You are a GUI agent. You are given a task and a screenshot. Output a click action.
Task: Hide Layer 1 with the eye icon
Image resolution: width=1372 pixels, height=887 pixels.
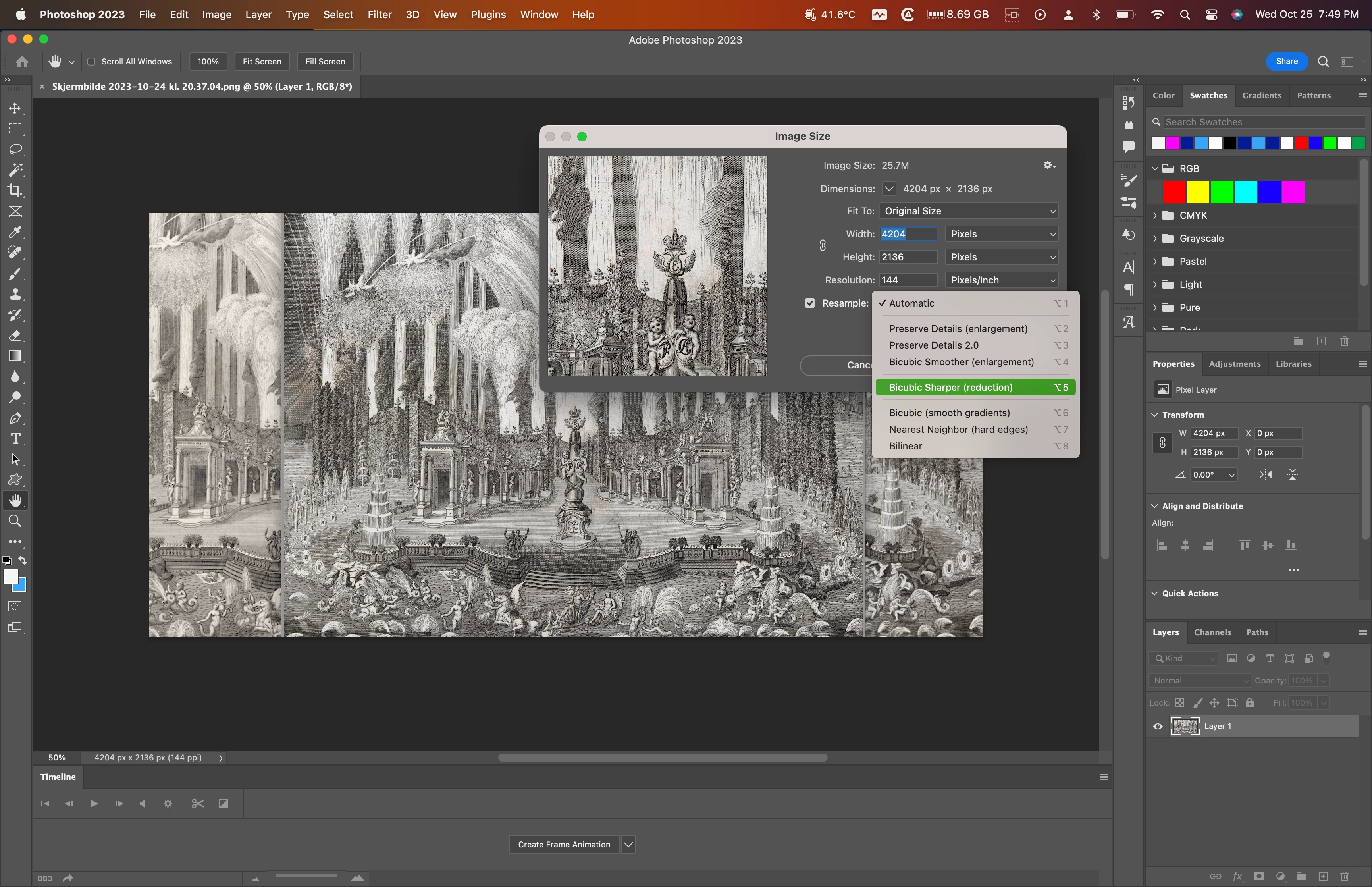click(1158, 726)
